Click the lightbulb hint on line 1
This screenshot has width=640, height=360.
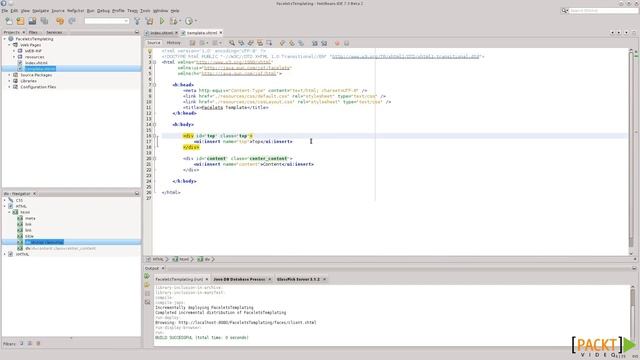click(150, 51)
